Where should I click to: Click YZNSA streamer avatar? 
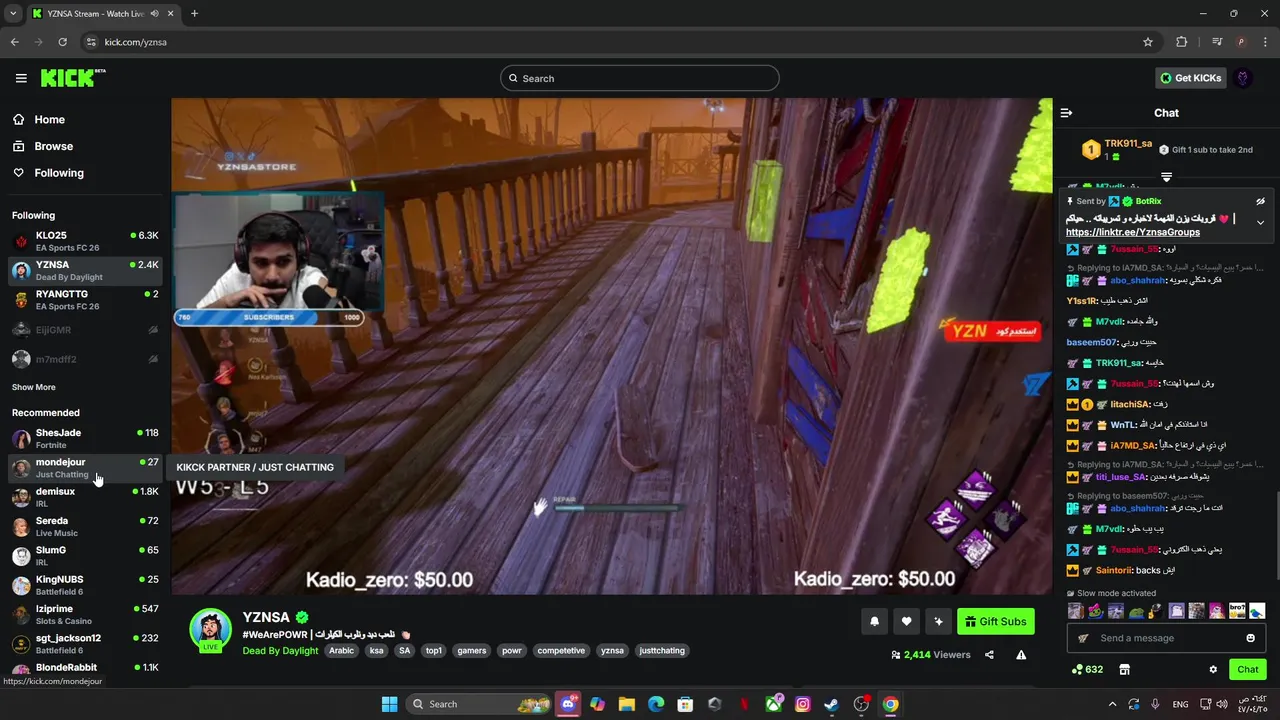(x=211, y=629)
